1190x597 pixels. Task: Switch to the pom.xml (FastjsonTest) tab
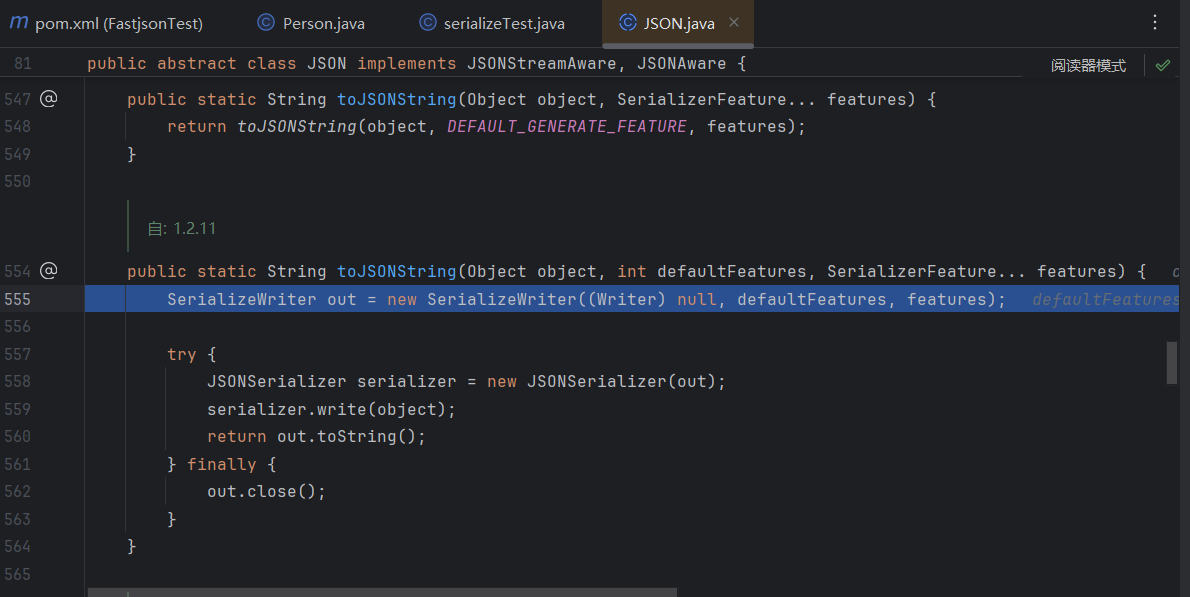coord(118,23)
